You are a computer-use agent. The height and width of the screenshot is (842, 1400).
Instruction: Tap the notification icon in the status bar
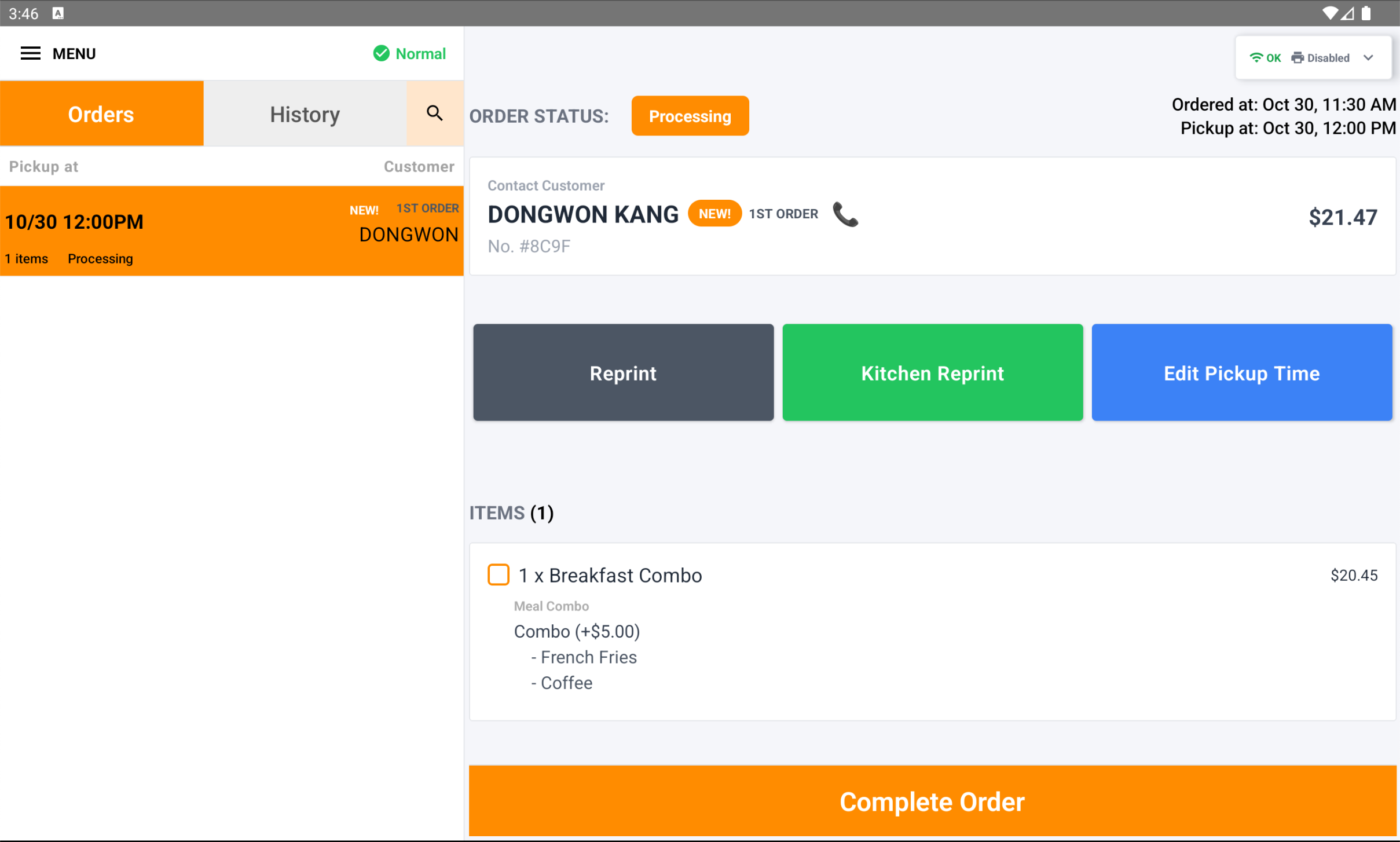(58, 13)
